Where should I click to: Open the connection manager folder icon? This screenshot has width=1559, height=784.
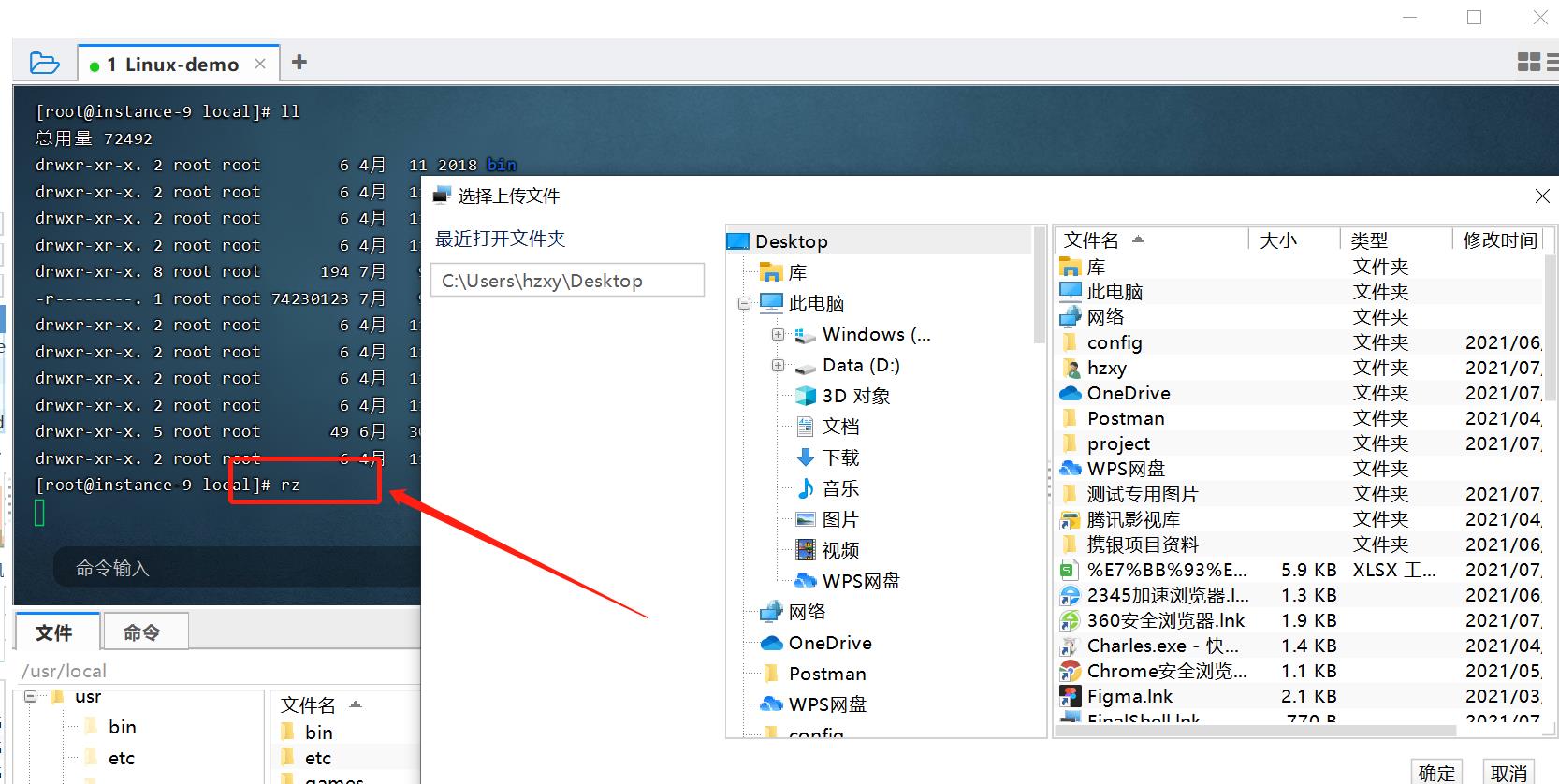44,63
